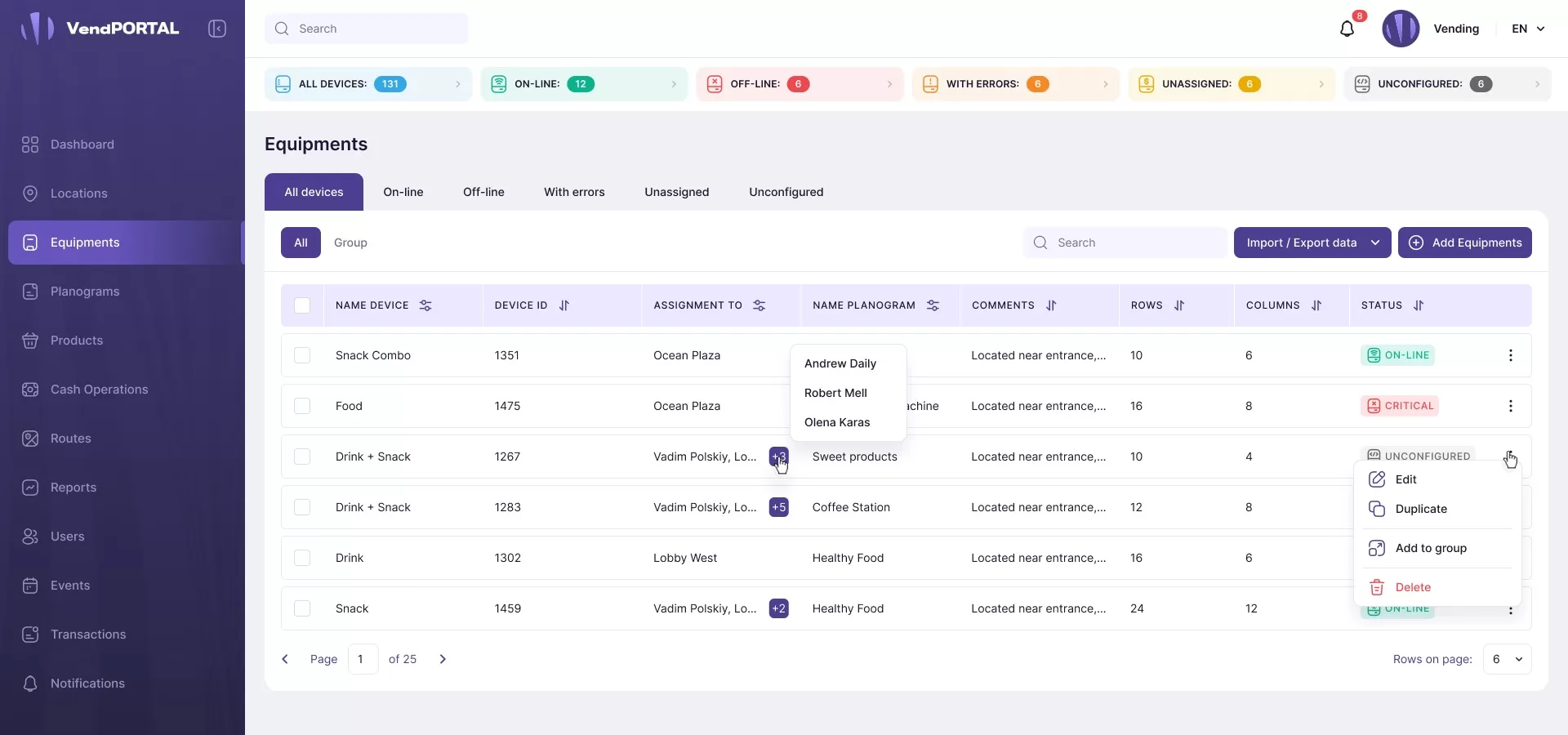Select the Drink 1302 row checkbox

(302, 558)
